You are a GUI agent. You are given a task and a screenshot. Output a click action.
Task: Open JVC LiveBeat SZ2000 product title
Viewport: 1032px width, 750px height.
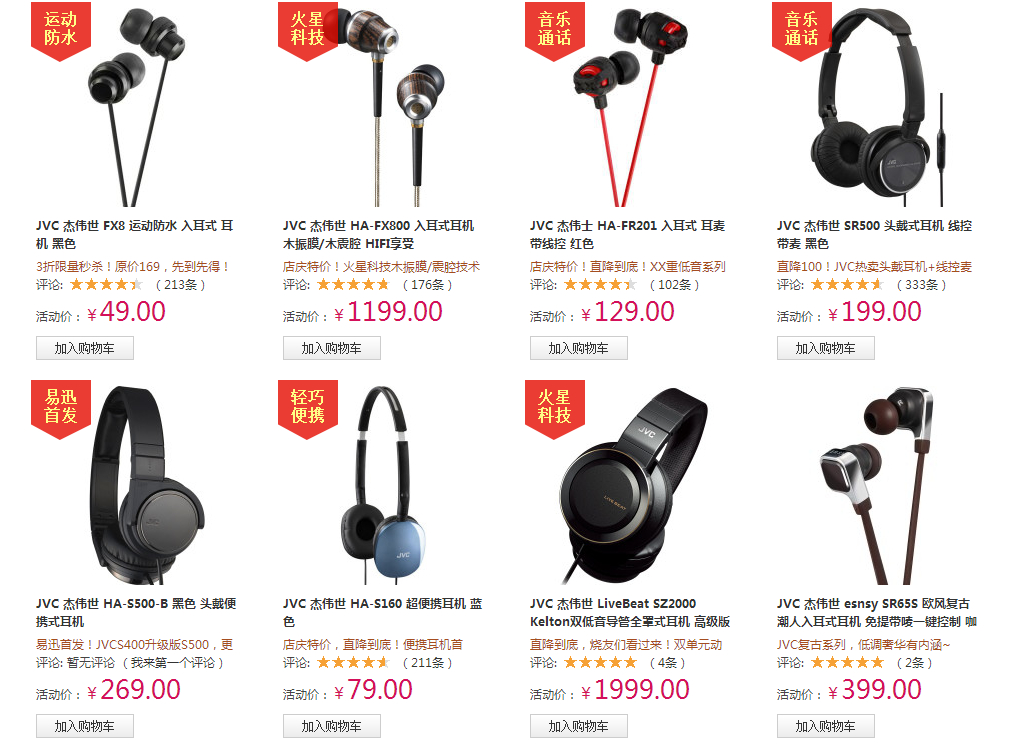tap(630, 612)
